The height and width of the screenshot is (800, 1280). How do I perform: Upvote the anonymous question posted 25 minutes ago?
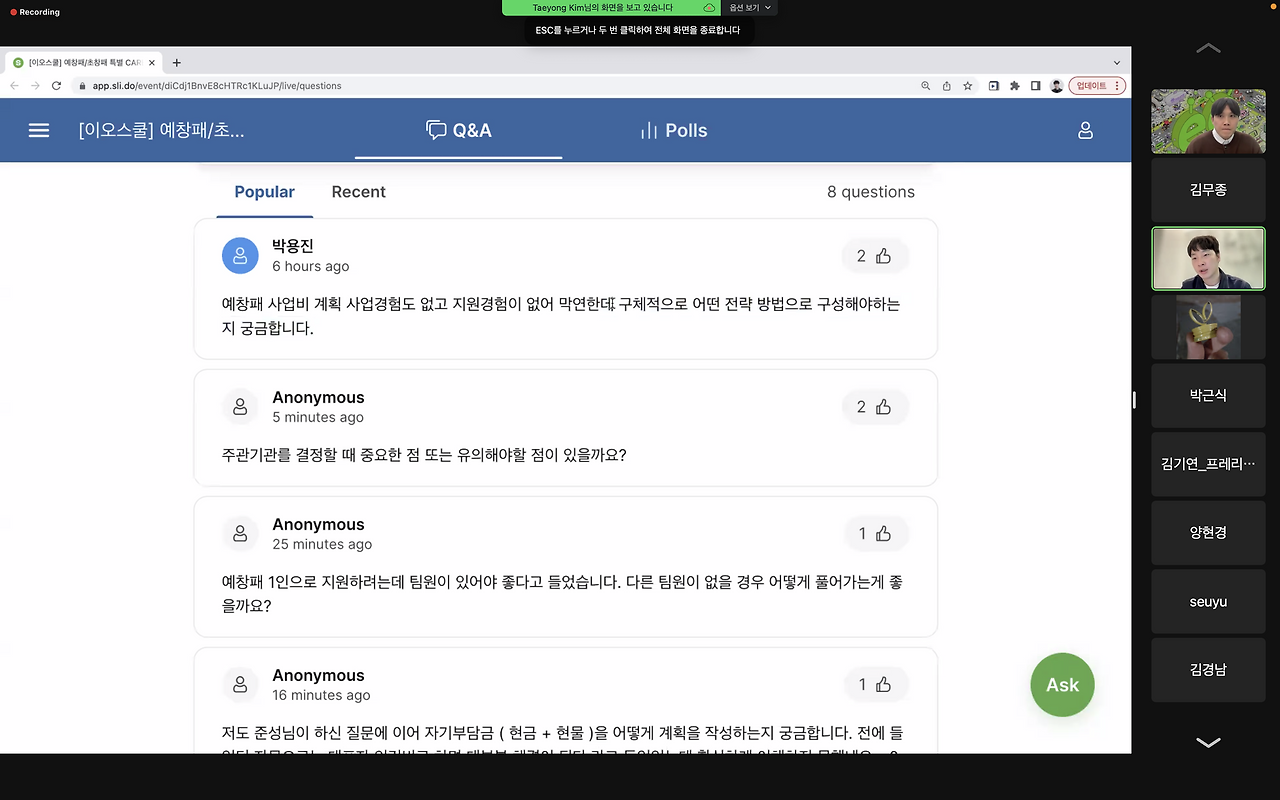(876, 533)
